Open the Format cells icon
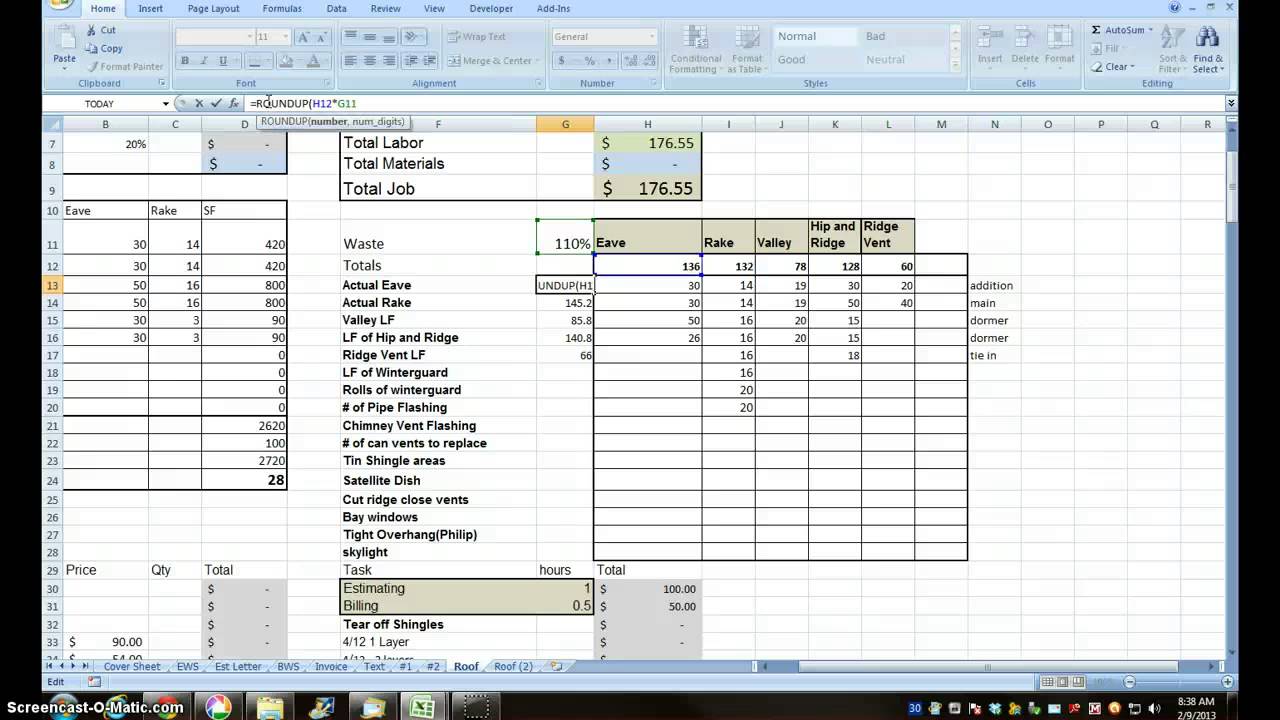This screenshot has height=720, width=1280. [x=1060, y=37]
